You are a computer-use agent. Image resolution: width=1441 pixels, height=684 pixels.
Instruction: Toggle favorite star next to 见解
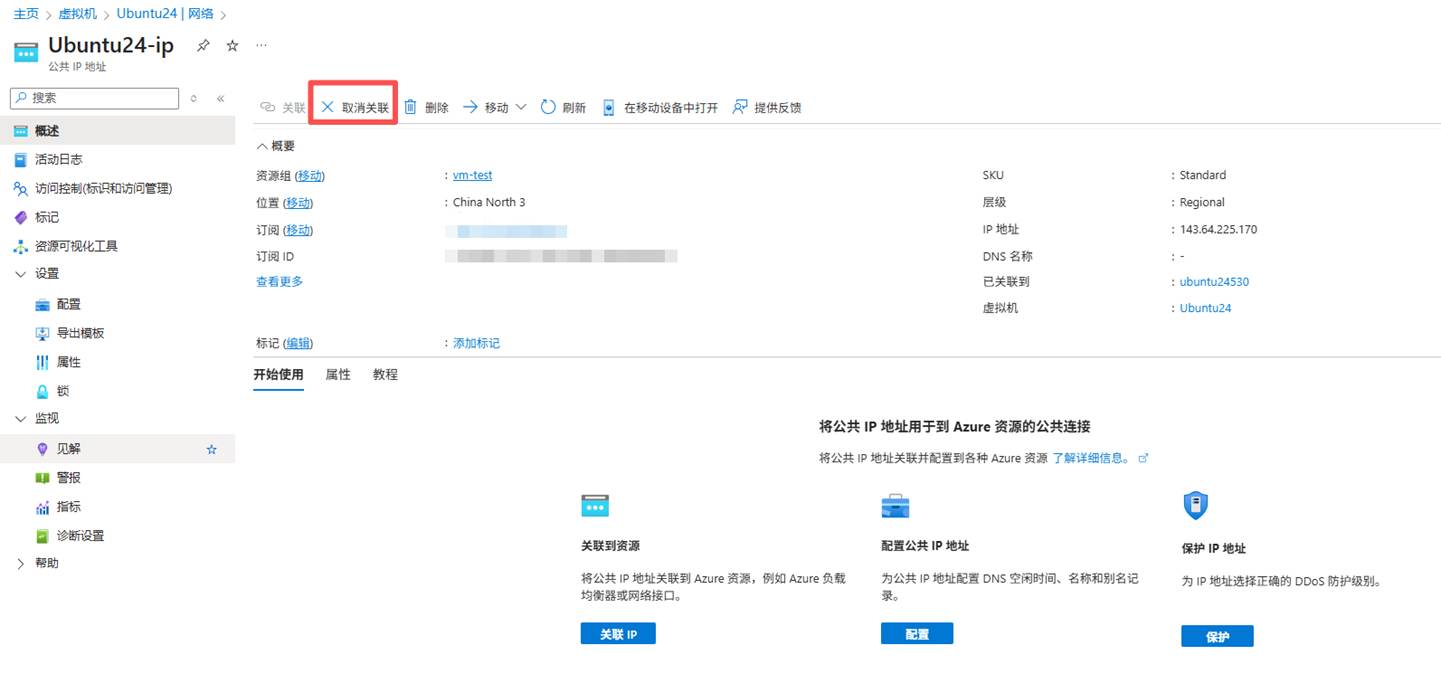click(211, 450)
